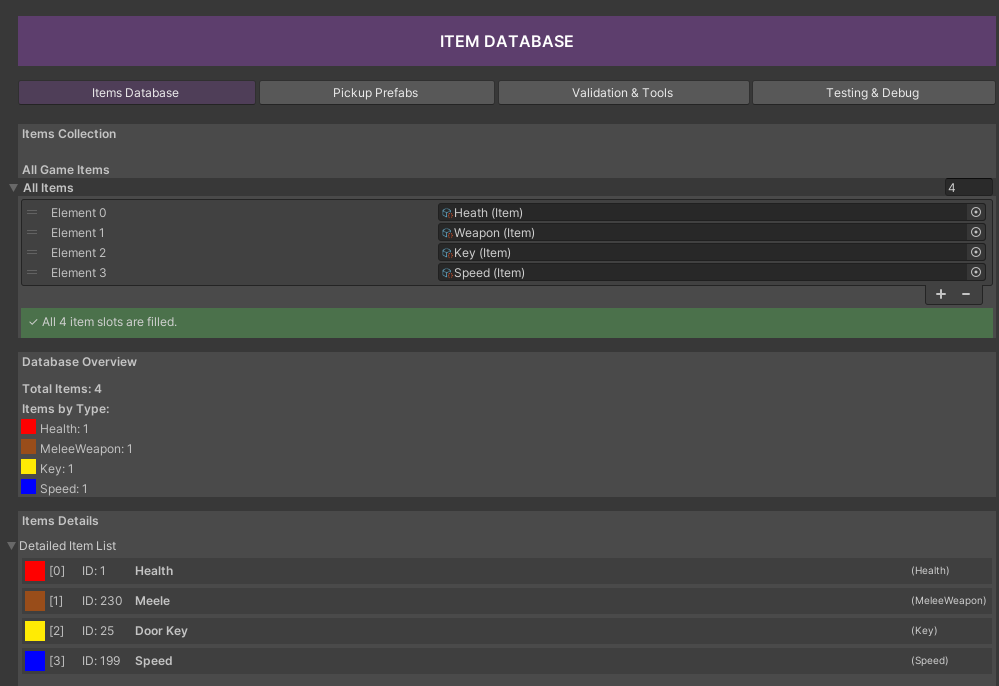Click the yellow color swatch for Door Key
999x686 pixels.
pyautogui.click(x=33, y=630)
